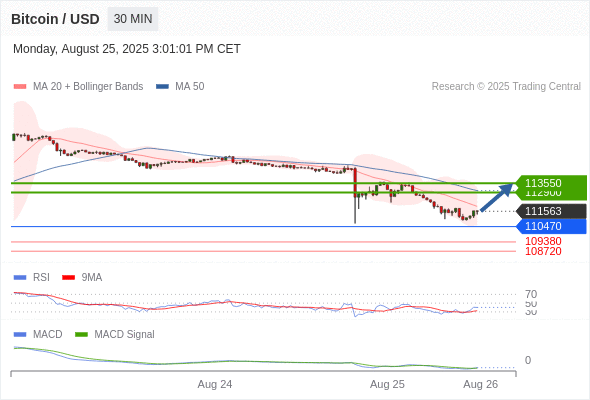Toggle the RSI legend entry

point(32,277)
